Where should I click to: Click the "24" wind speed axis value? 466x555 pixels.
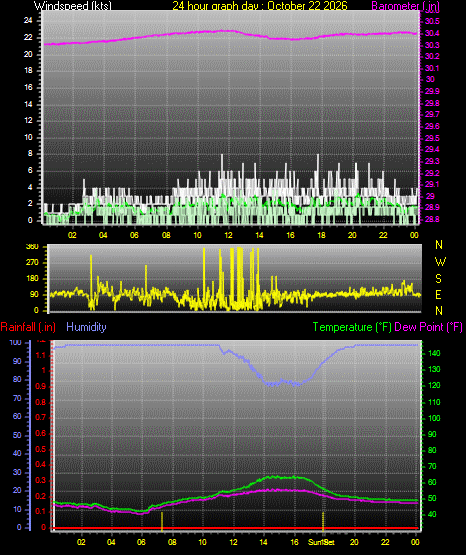(28, 21)
